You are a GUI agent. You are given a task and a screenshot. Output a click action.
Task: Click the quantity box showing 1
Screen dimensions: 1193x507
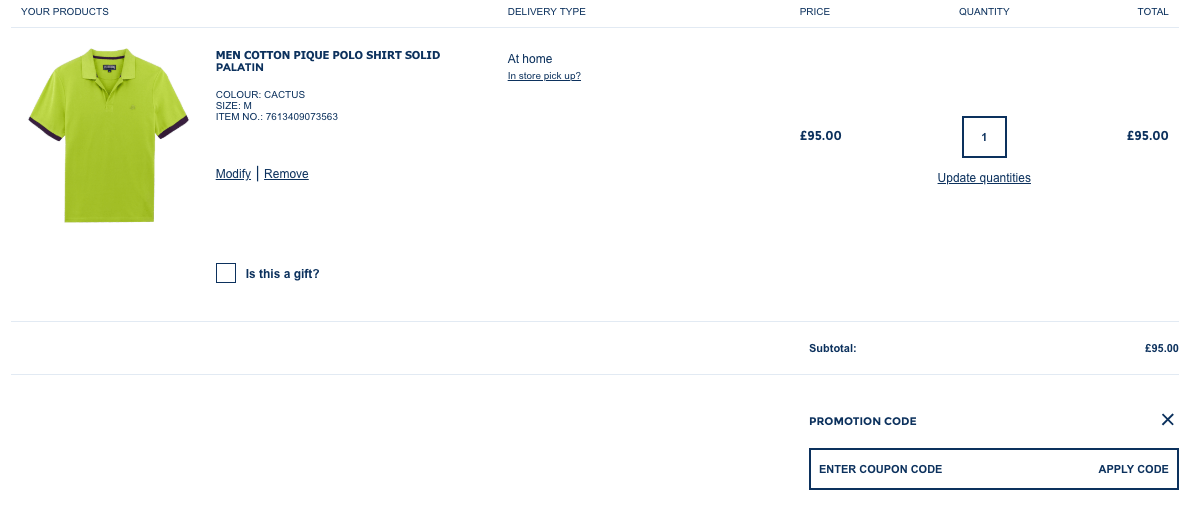point(984,137)
